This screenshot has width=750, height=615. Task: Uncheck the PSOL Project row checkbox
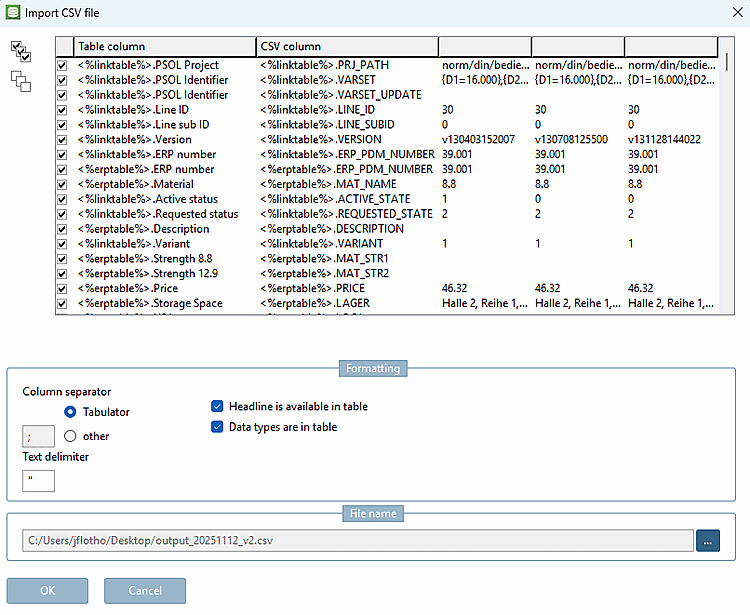pyautogui.click(x=62, y=65)
